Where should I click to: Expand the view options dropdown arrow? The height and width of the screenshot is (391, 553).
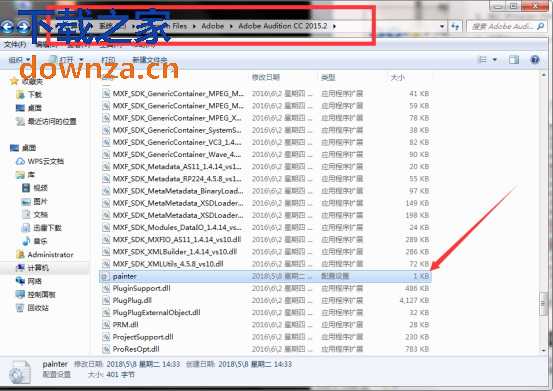(x=494, y=60)
